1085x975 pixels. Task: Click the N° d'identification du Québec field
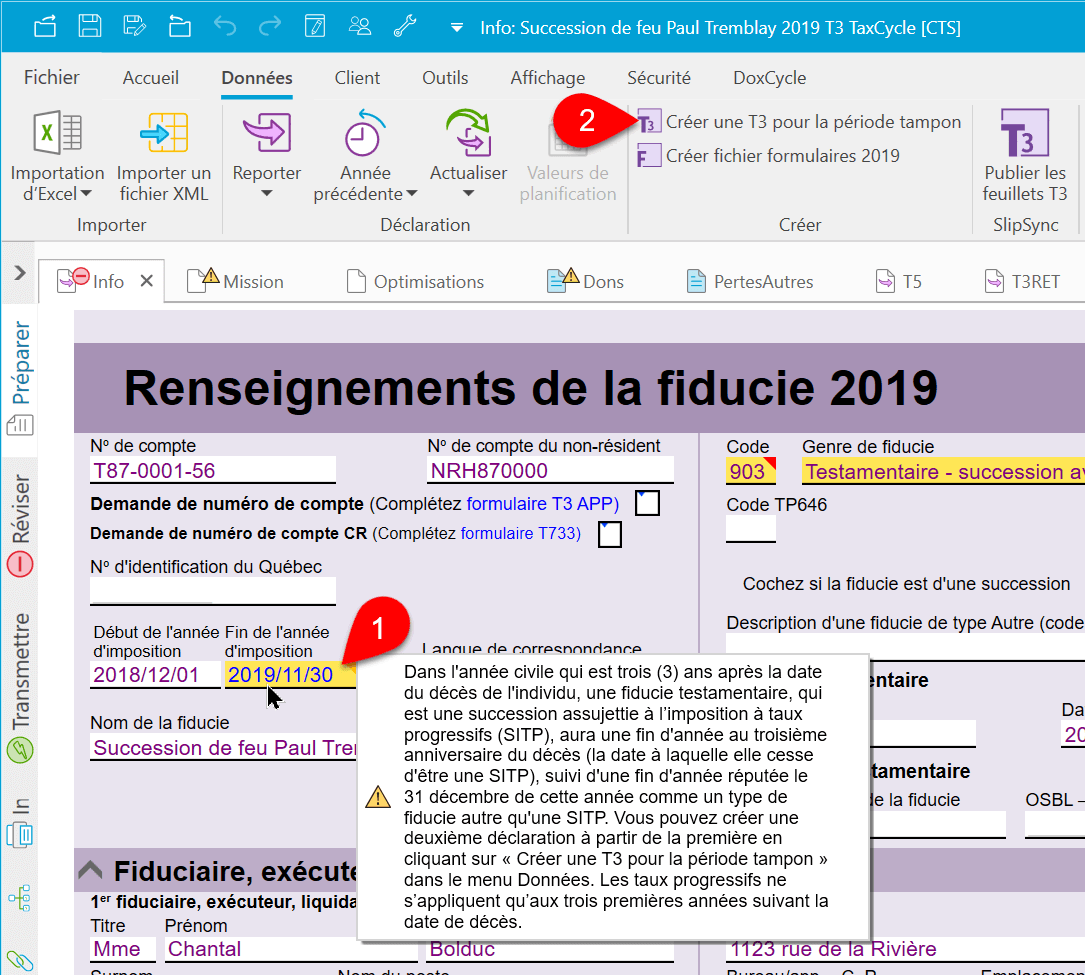pos(213,592)
